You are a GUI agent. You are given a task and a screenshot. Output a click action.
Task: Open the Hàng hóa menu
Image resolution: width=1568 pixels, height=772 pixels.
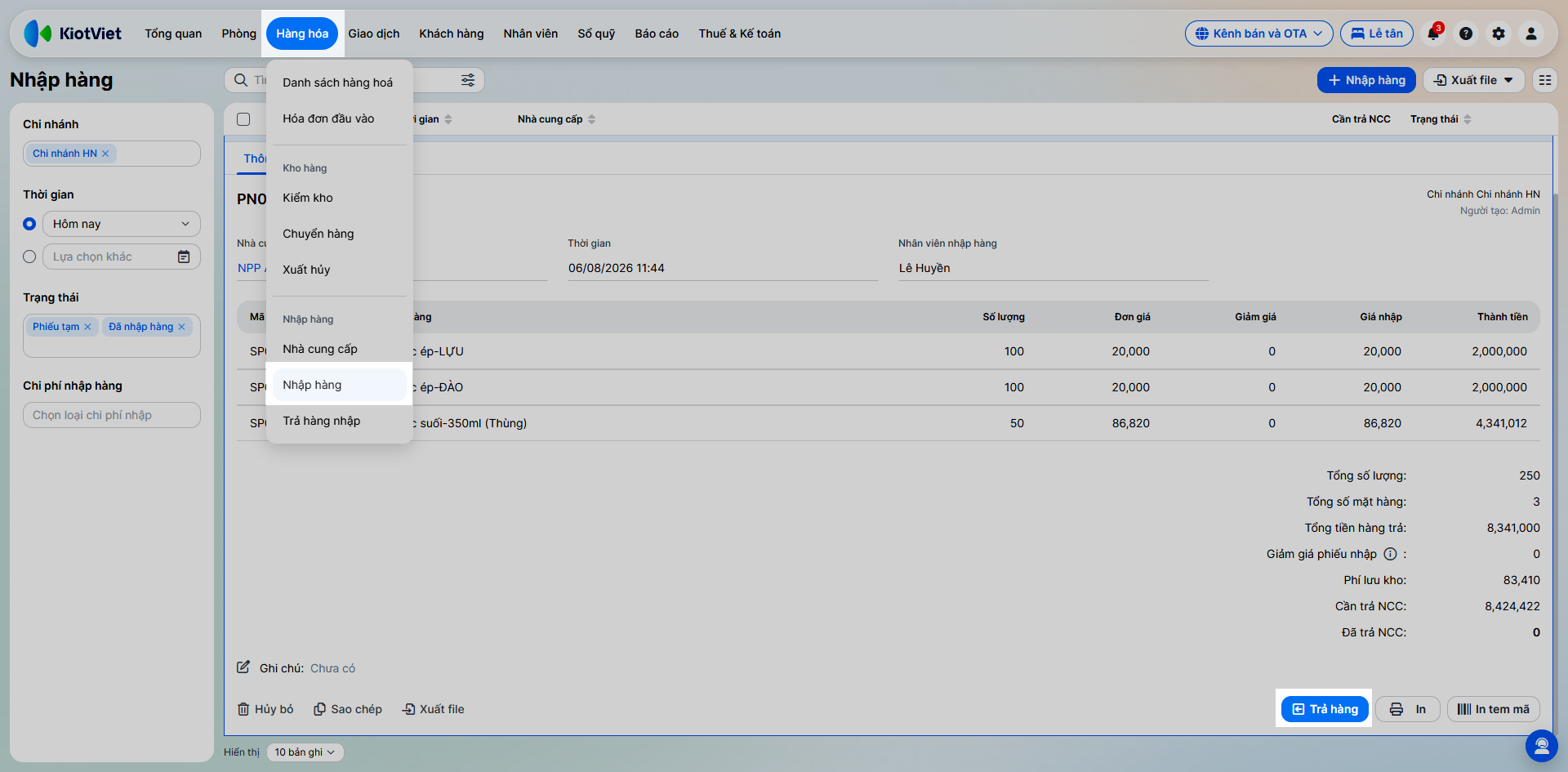point(302,33)
